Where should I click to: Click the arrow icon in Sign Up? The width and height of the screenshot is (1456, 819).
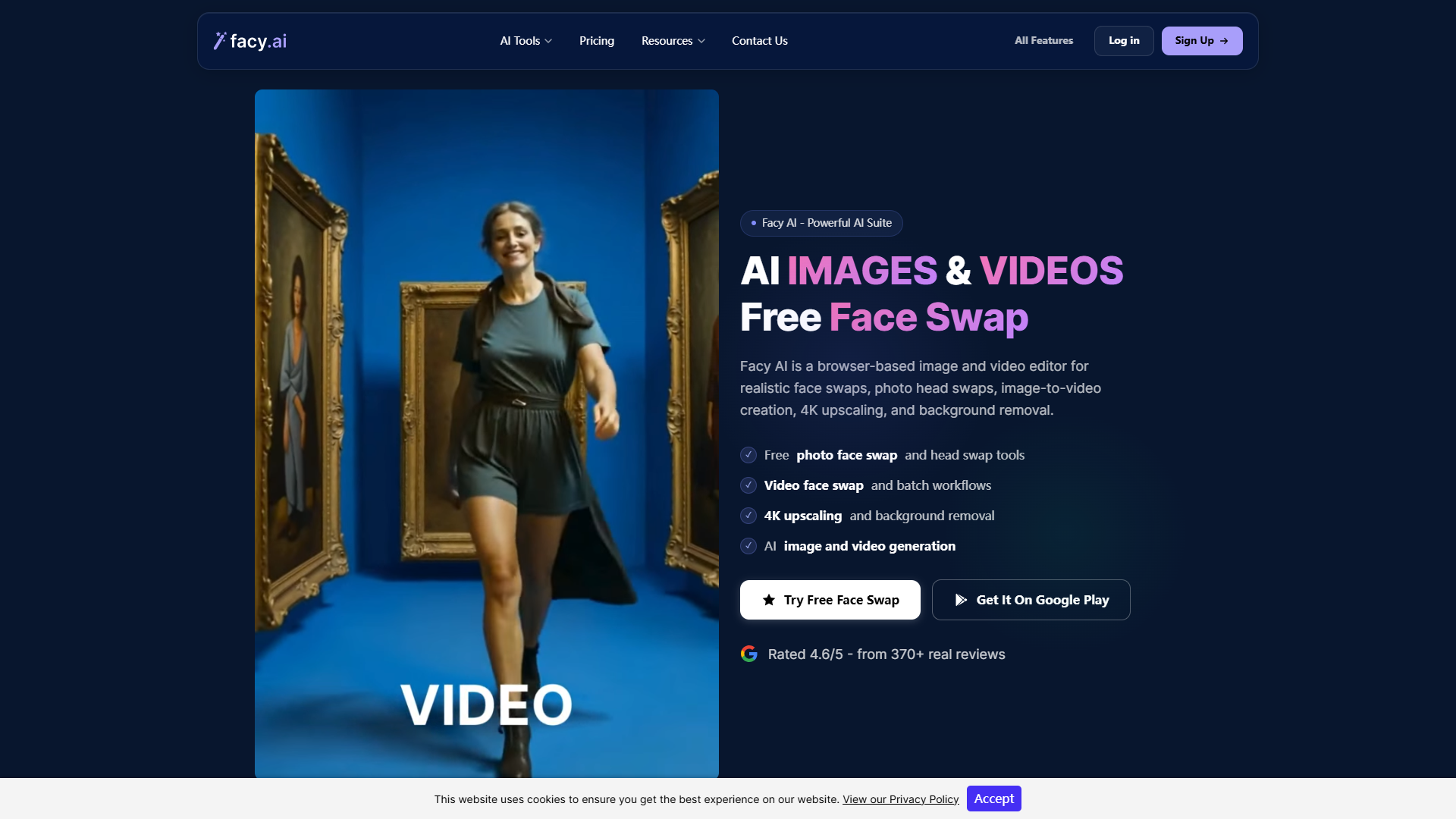coord(1224,41)
